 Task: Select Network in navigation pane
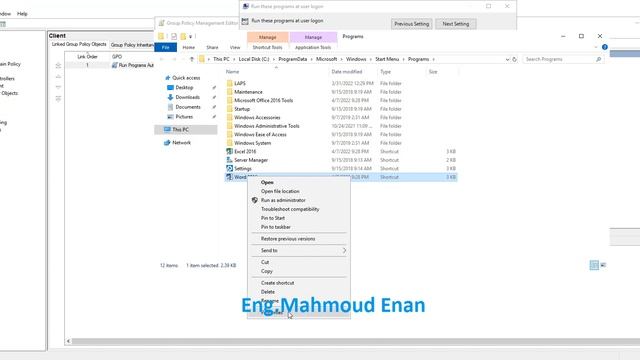181,142
